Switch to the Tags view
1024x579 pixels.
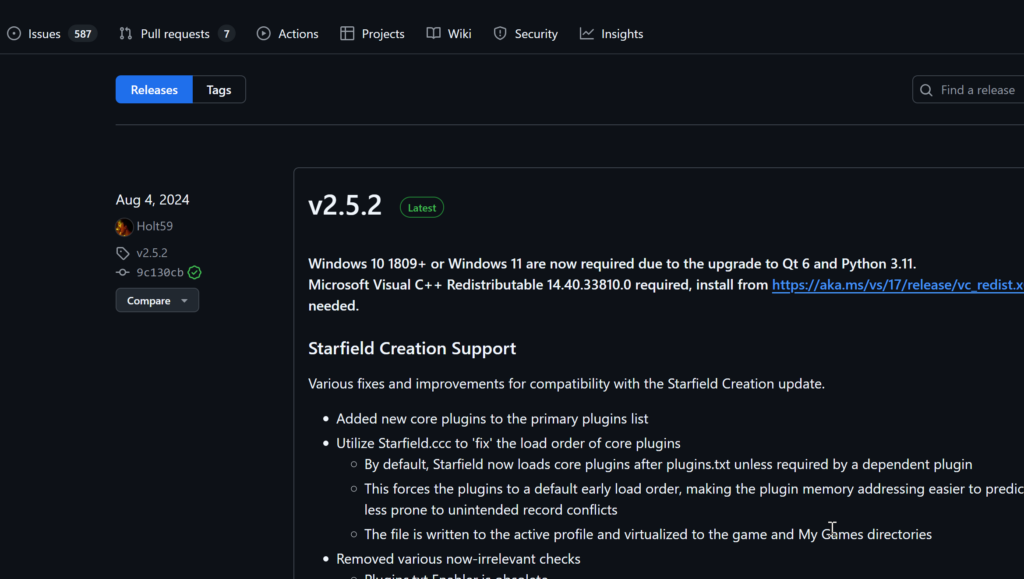(219, 90)
